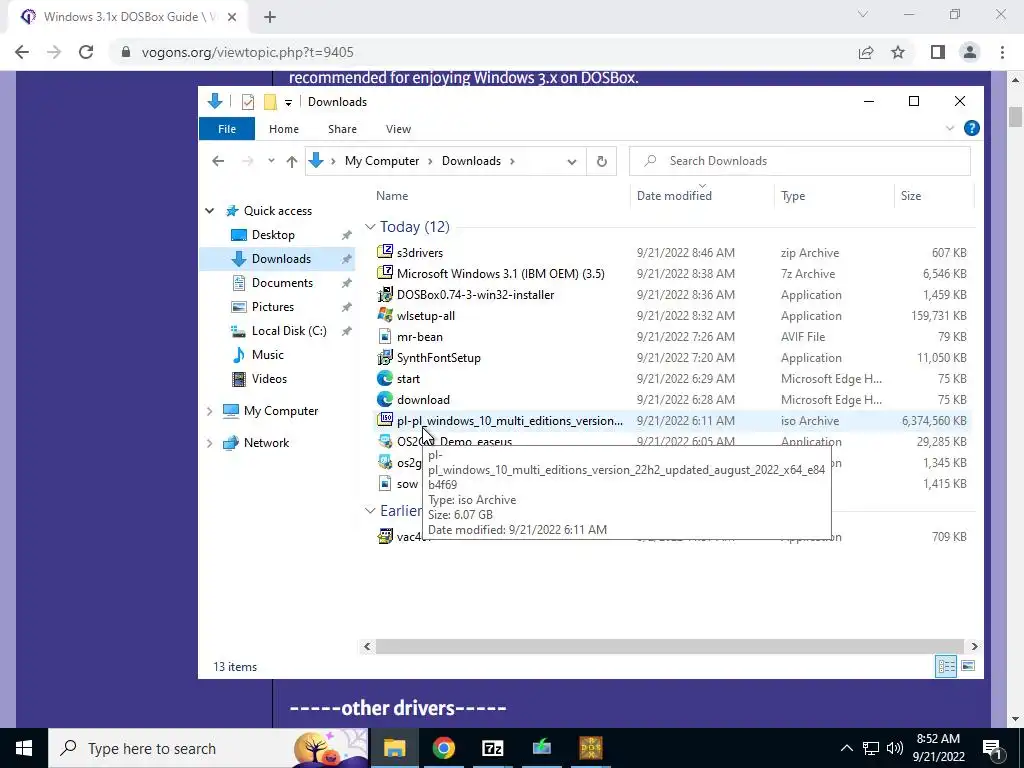The height and width of the screenshot is (768, 1024).
Task: Open Customize Quick Access Toolbar dropdown
Action: click(x=288, y=103)
